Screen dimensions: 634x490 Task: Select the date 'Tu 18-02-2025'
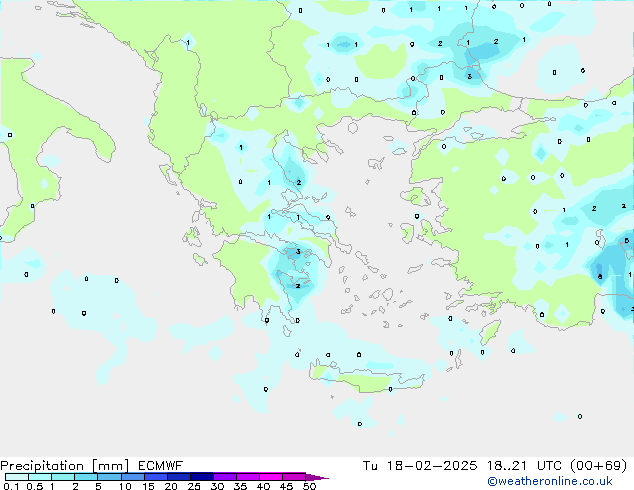coord(420,466)
